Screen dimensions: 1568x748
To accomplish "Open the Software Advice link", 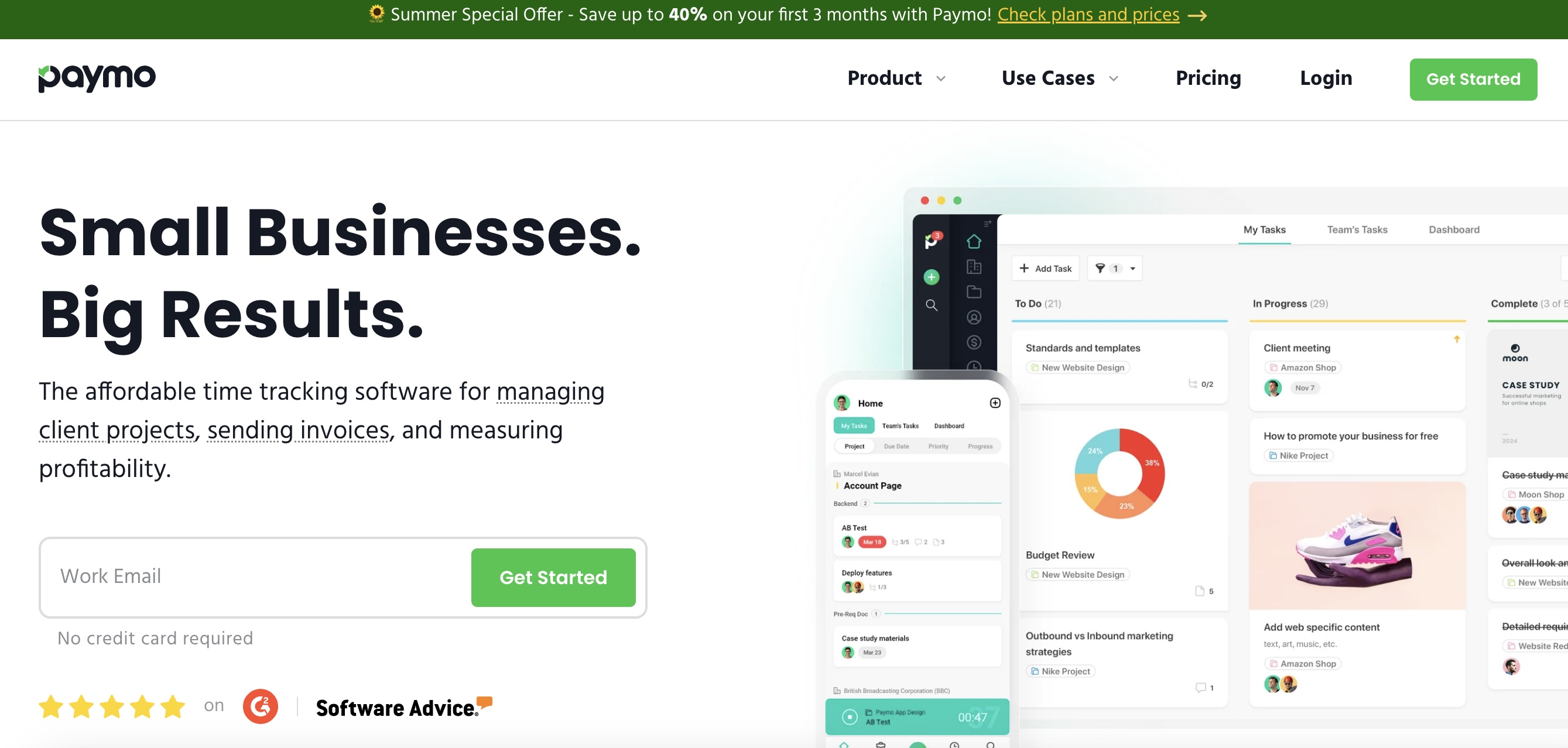I will 404,707.
